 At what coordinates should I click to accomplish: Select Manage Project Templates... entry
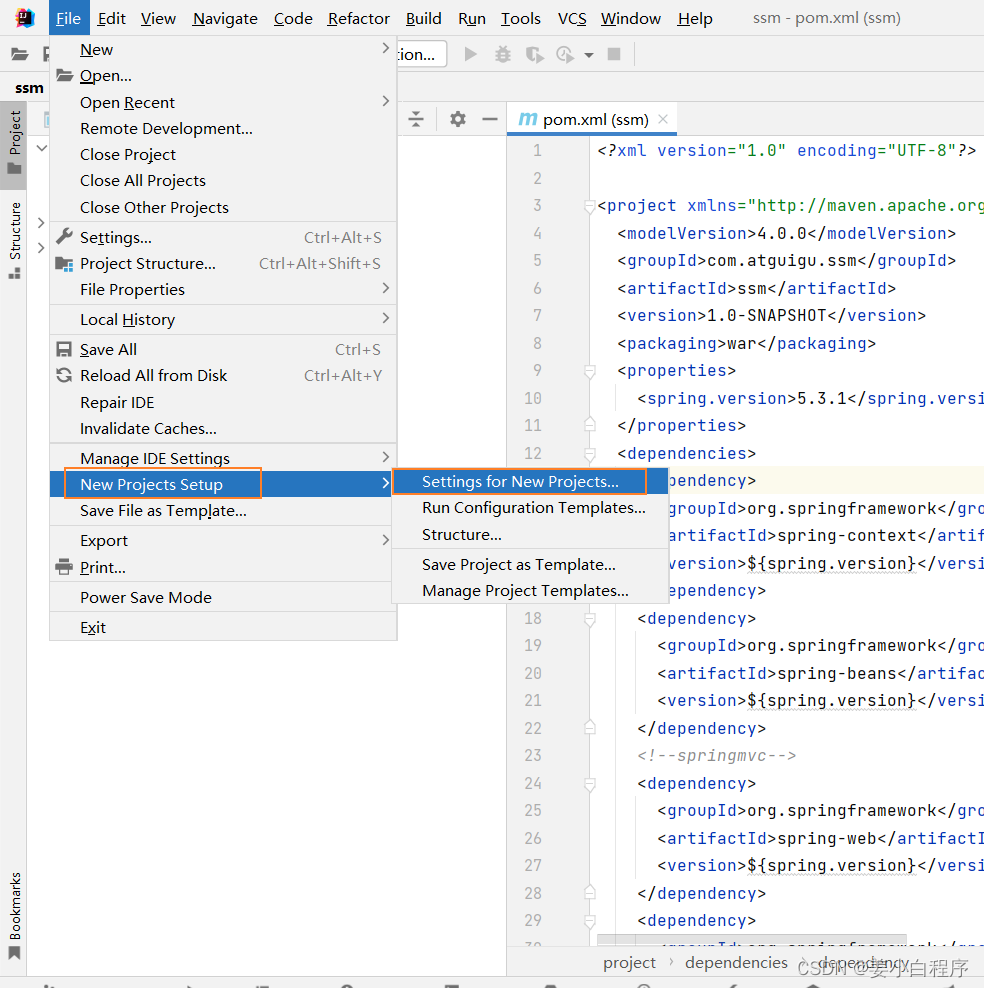click(525, 590)
